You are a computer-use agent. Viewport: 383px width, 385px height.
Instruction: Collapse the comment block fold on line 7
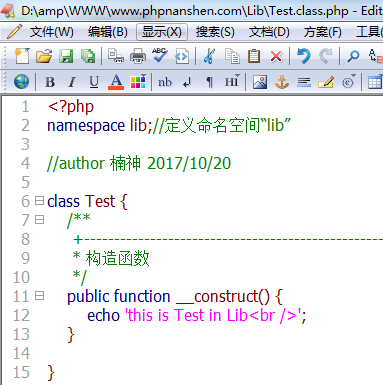(39, 220)
